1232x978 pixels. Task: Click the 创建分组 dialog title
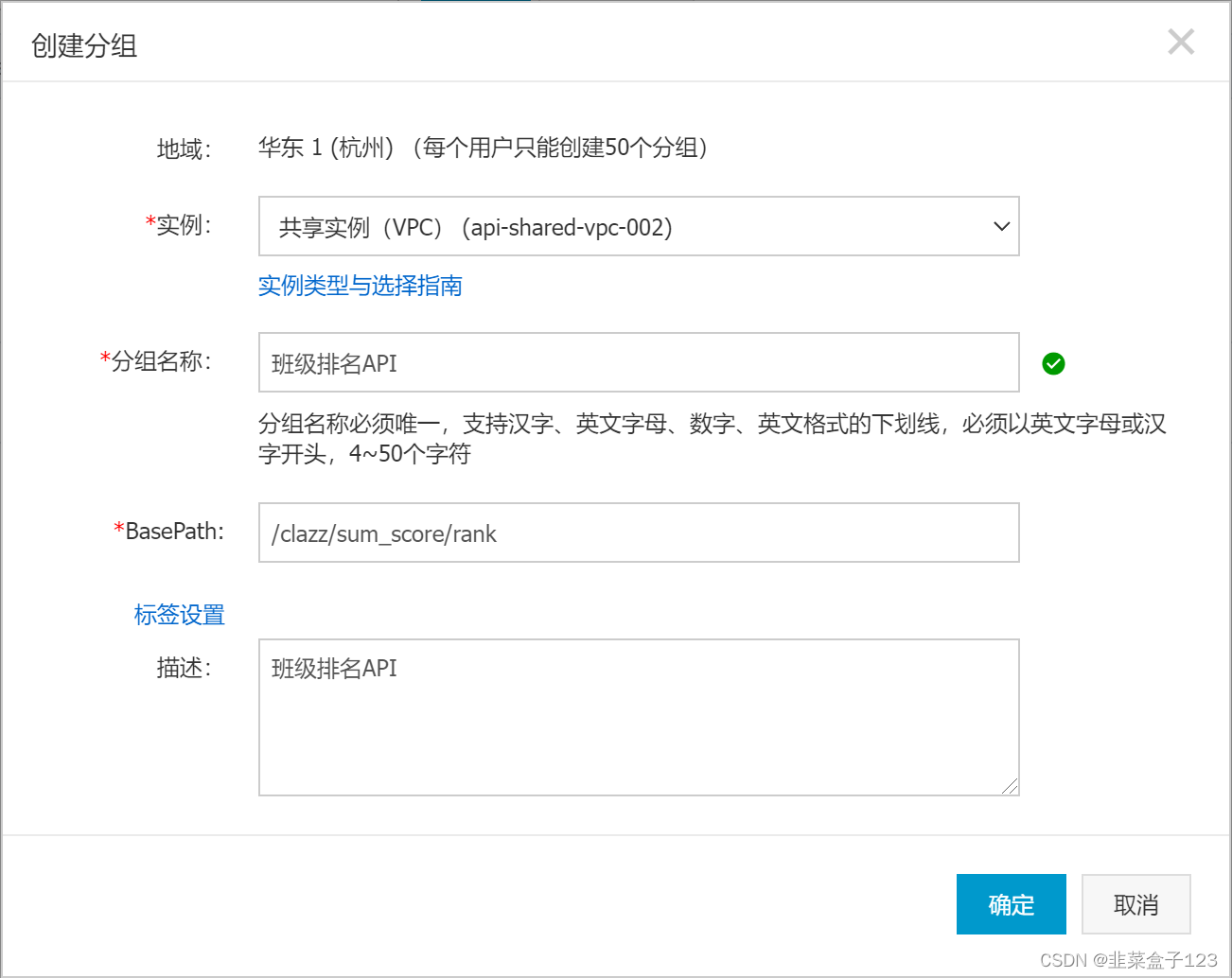click(x=84, y=45)
